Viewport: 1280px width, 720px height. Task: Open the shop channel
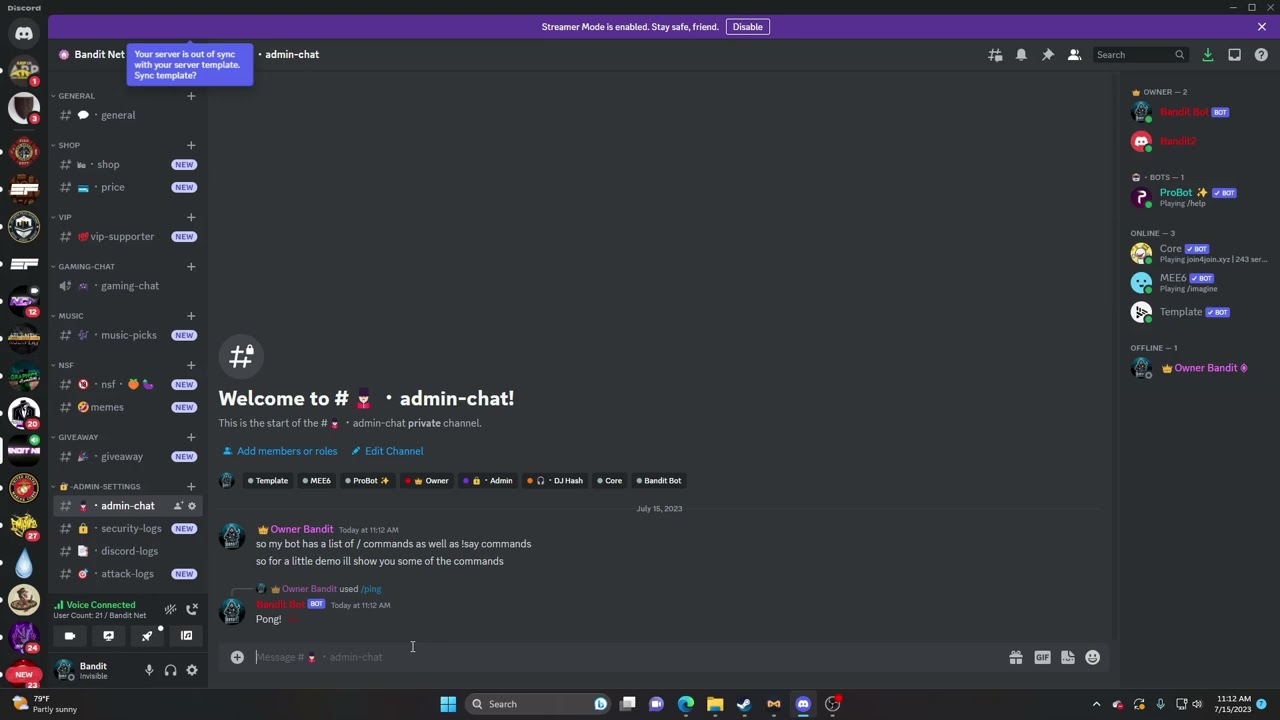128,164
